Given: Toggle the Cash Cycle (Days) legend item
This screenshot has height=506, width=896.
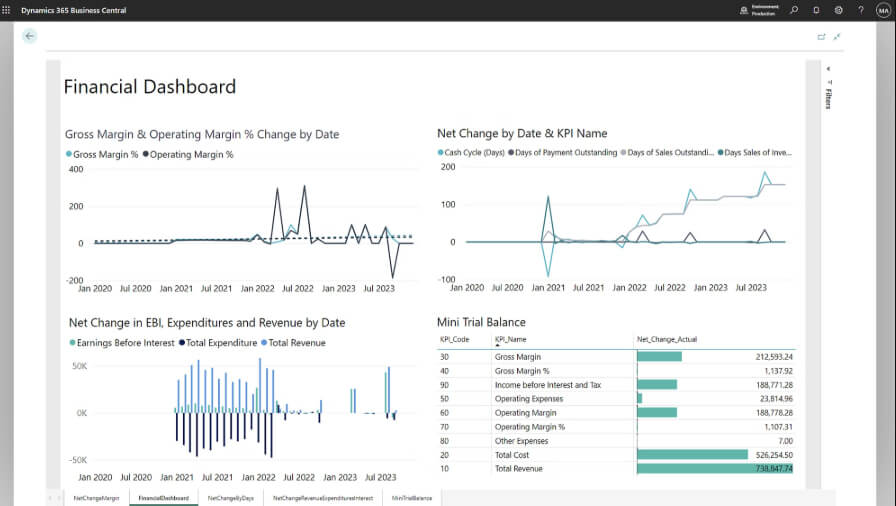Looking at the screenshot, I should pos(471,152).
